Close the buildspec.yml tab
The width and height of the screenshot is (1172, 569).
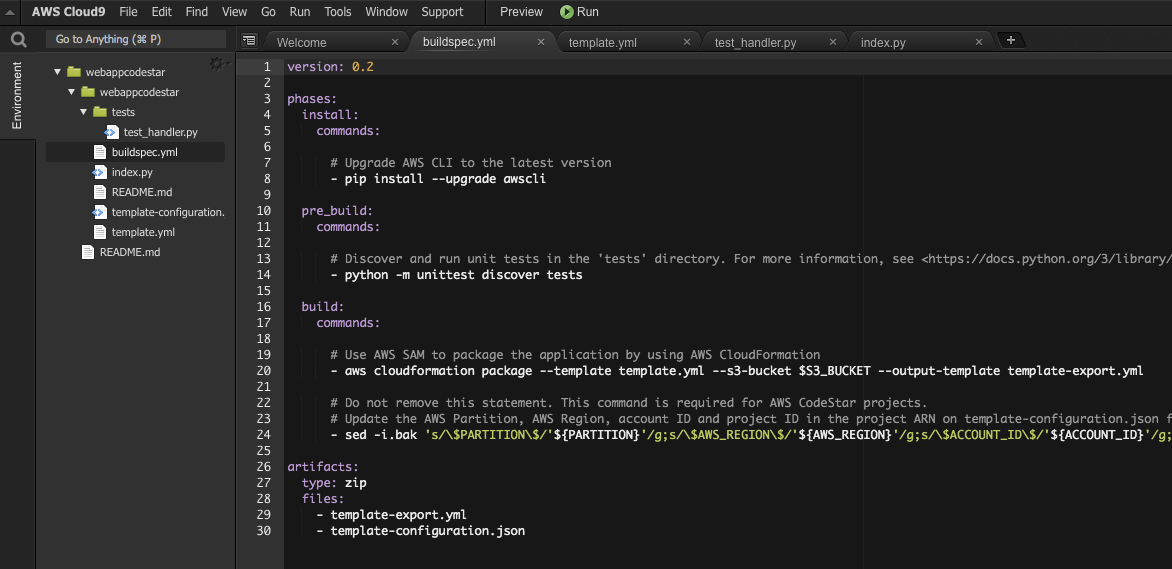pos(541,42)
